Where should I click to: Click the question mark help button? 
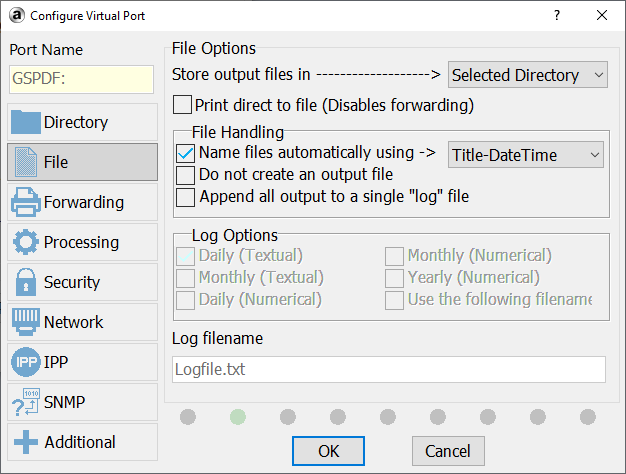557,16
